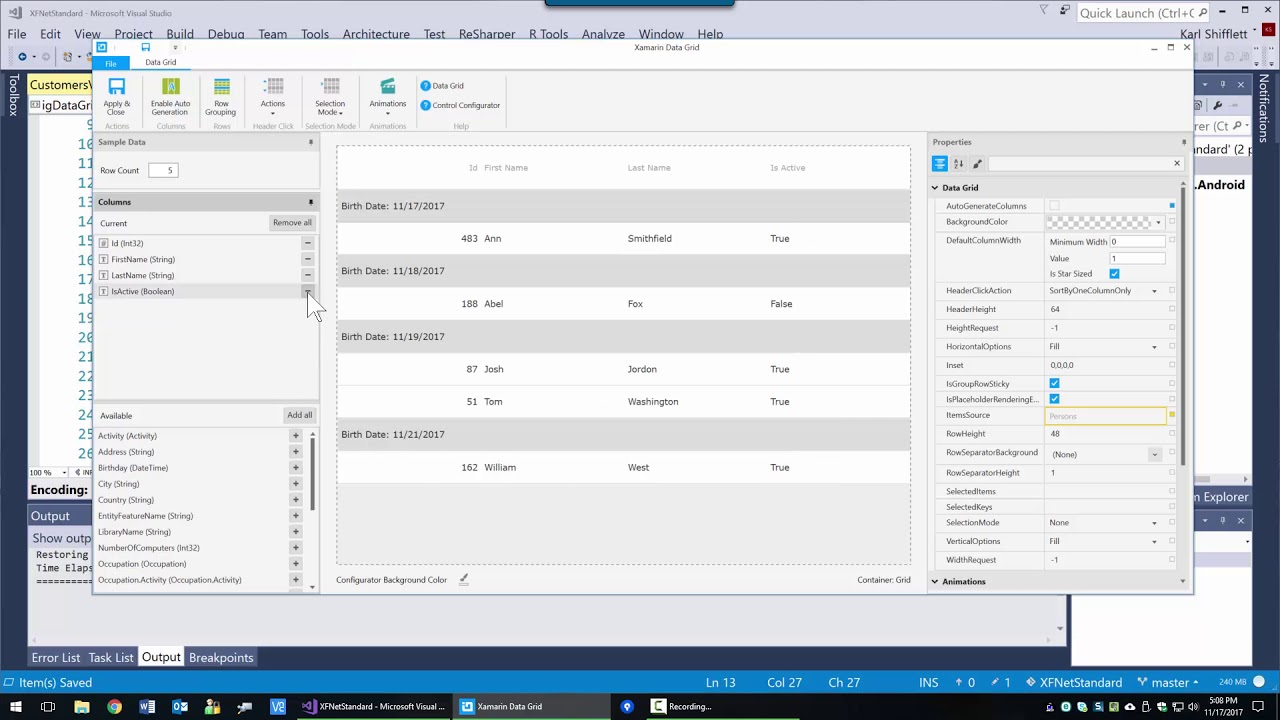Open the Data Grid help link
This screenshot has height=720, width=1280.
click(441, 86)
